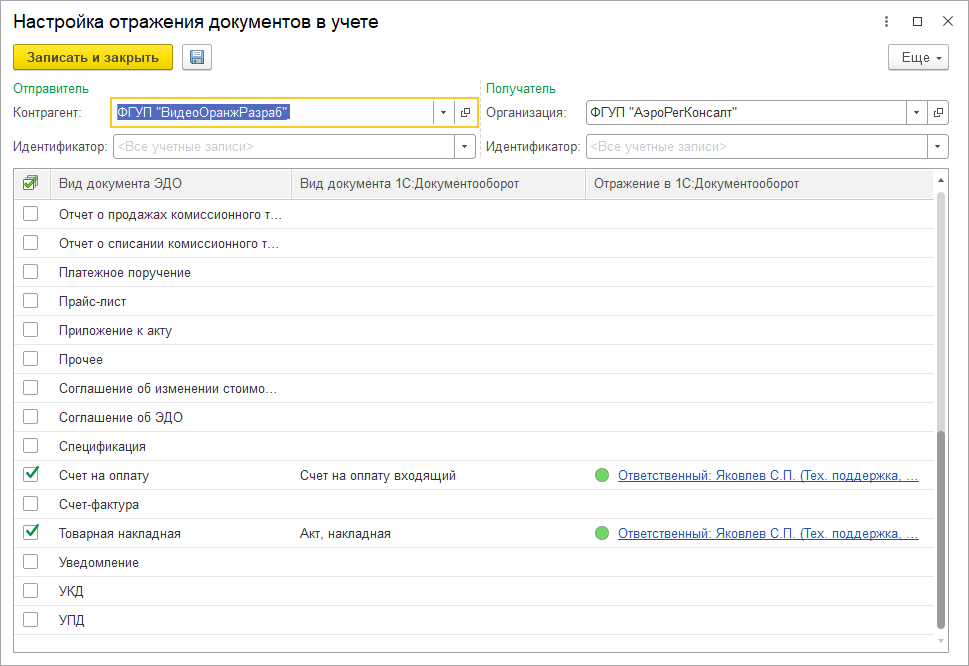Open the three-dot window menu icon
969x666 pixels.
(x=886, y=21)
